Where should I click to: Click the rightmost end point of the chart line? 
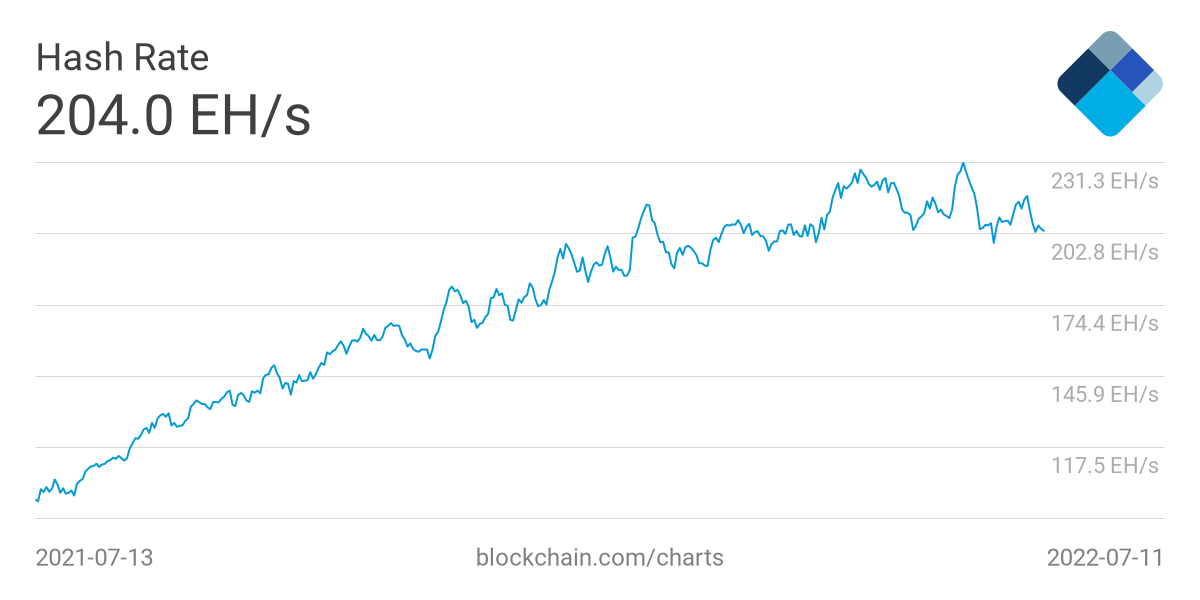[1044, 231]
